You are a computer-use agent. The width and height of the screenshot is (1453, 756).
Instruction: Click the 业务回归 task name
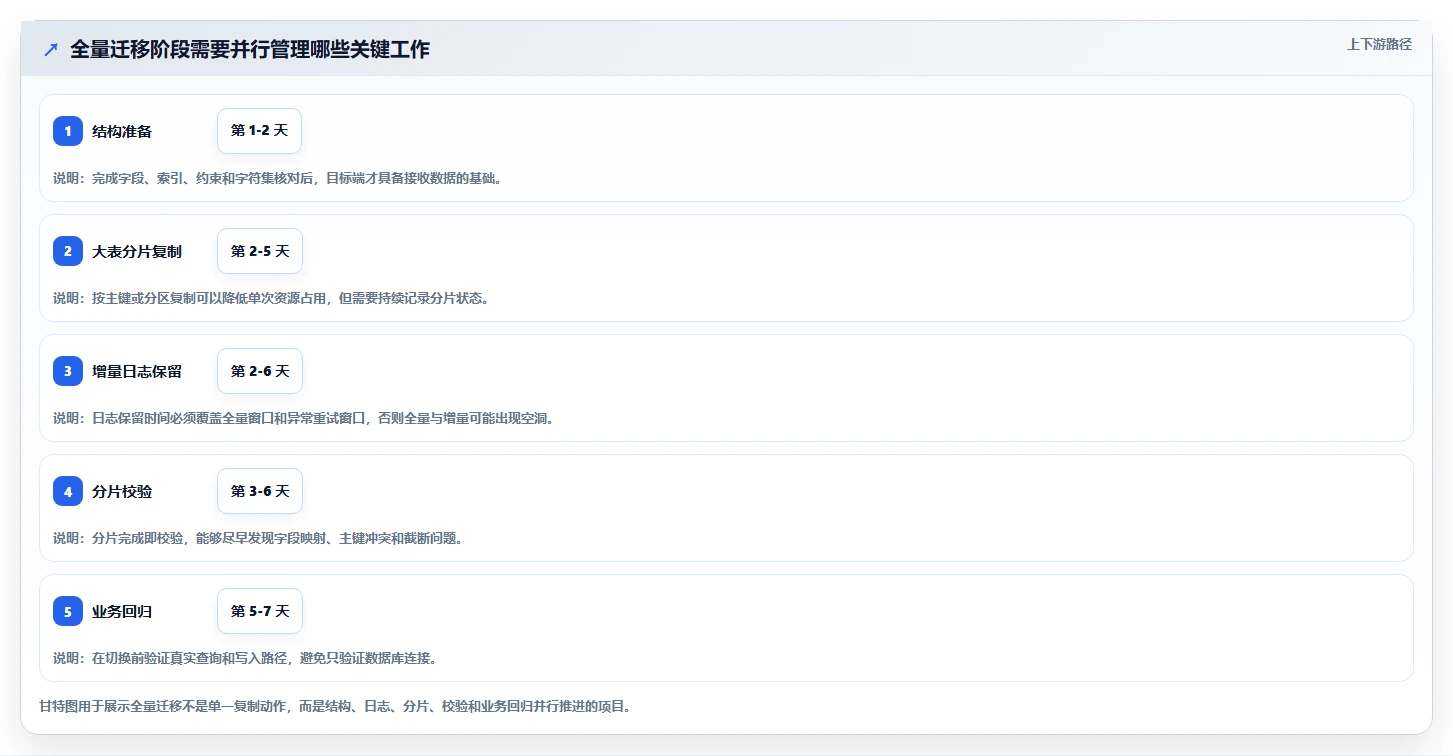(x=122, y=611)
